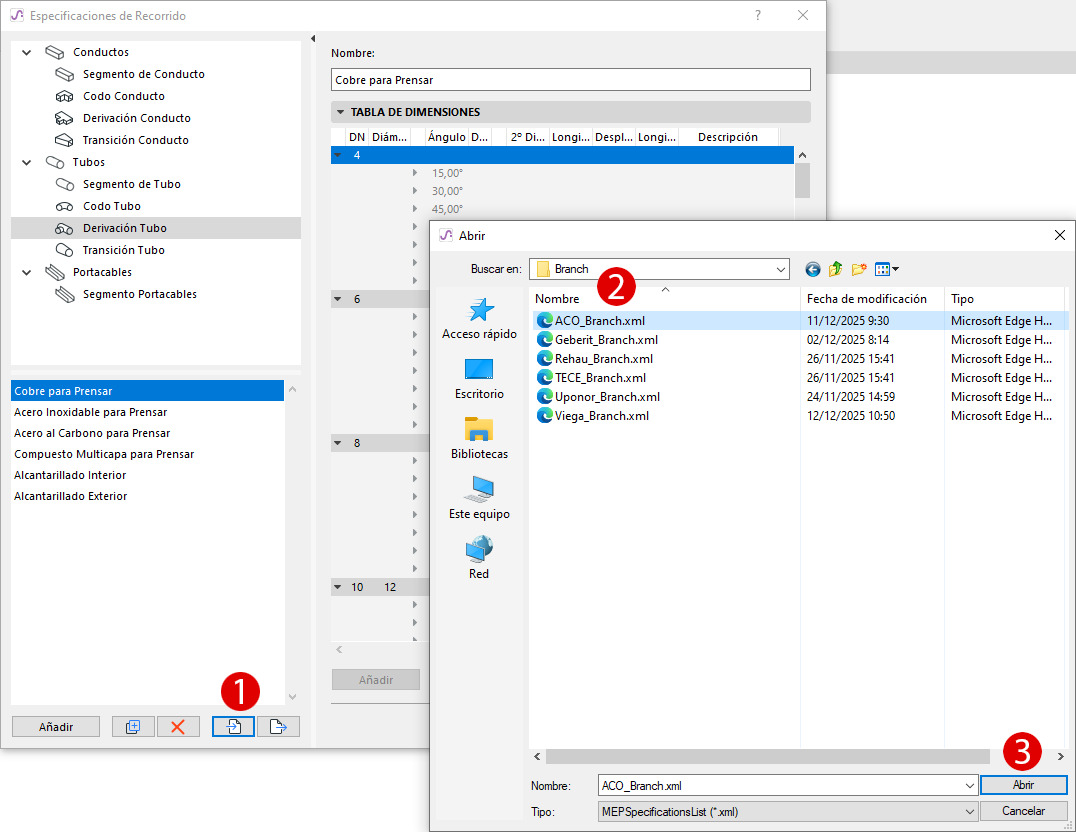This screenshot has height=832, width=1076.
Task: Click the go back icon in Abrir
Action: pyautogui.click(x=812, y=269)
